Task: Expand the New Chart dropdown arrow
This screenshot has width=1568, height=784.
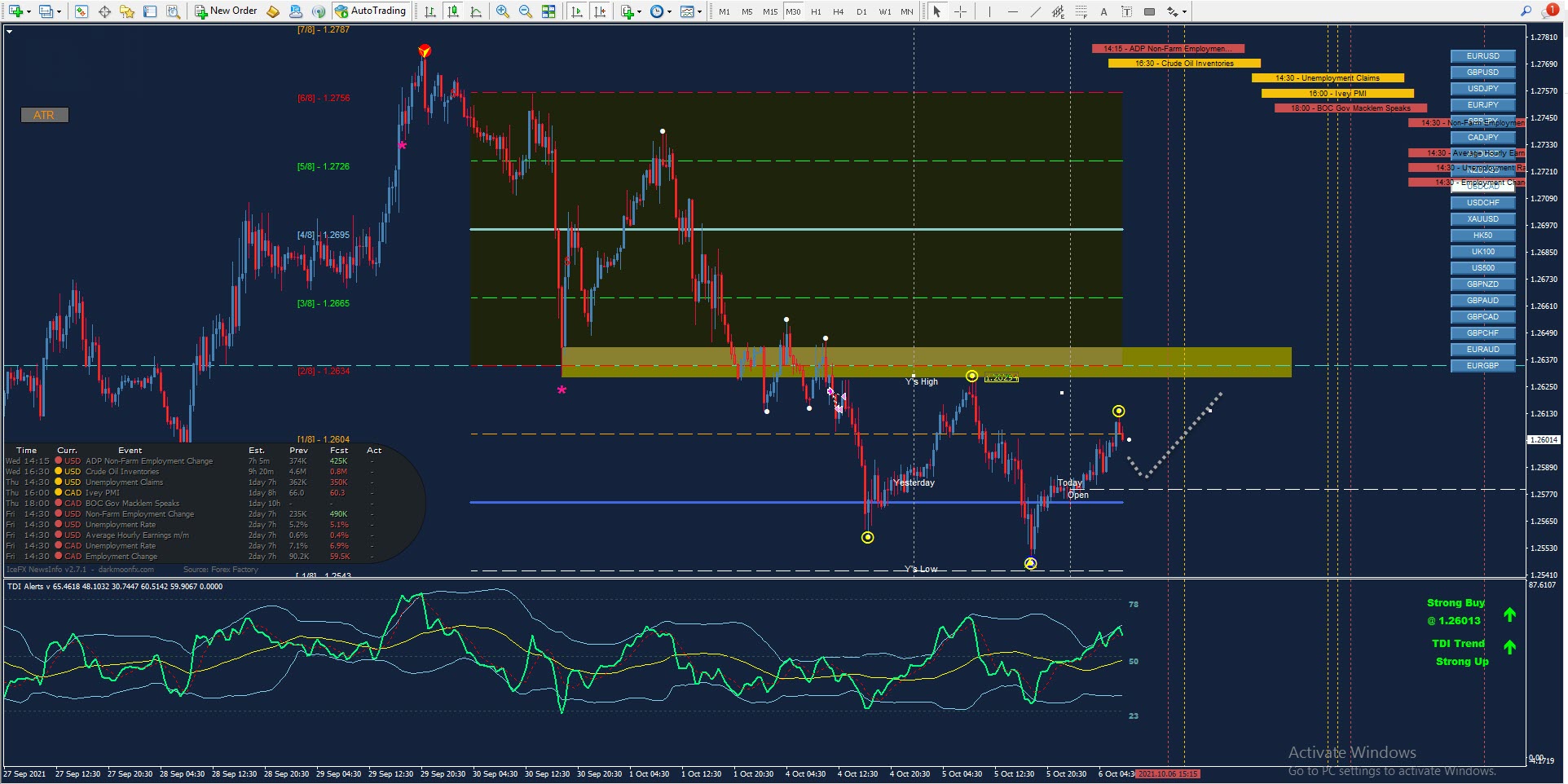Action: coord(28,11)
